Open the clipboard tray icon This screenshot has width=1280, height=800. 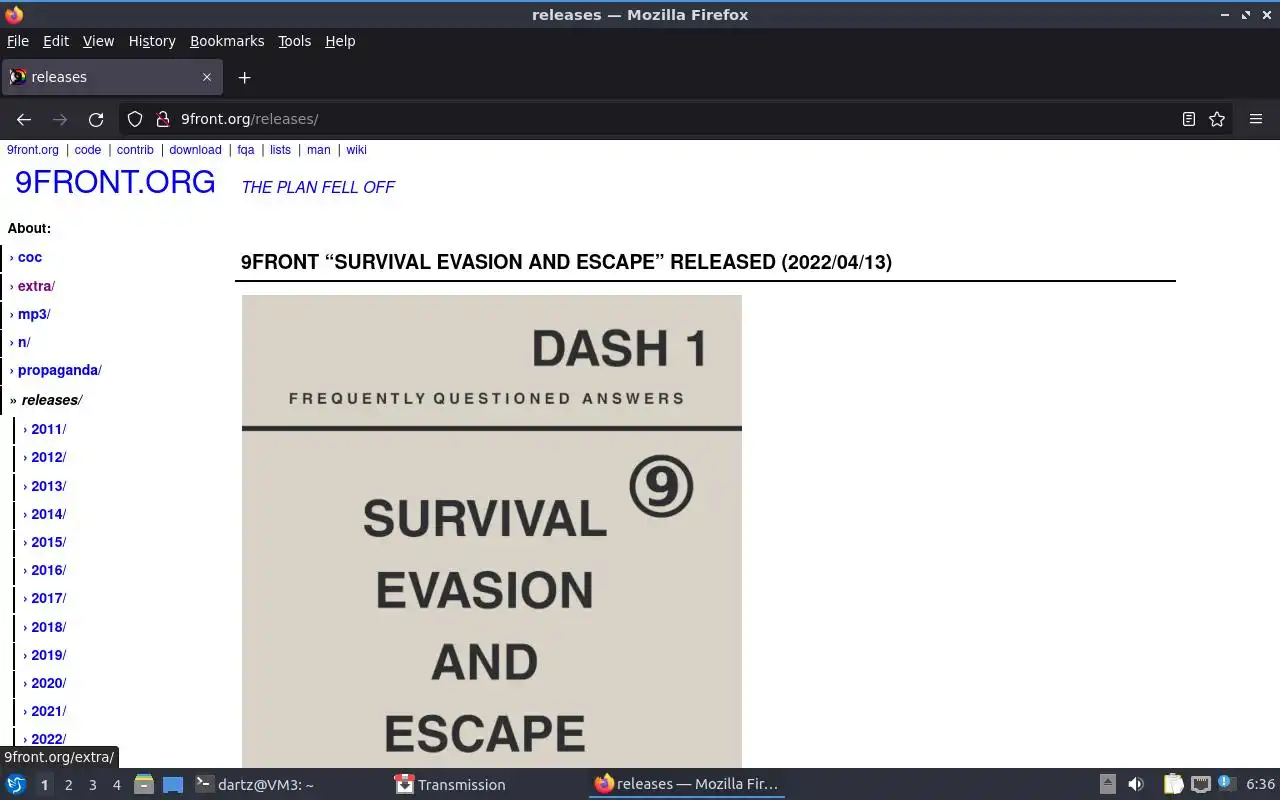point(1173,785)
